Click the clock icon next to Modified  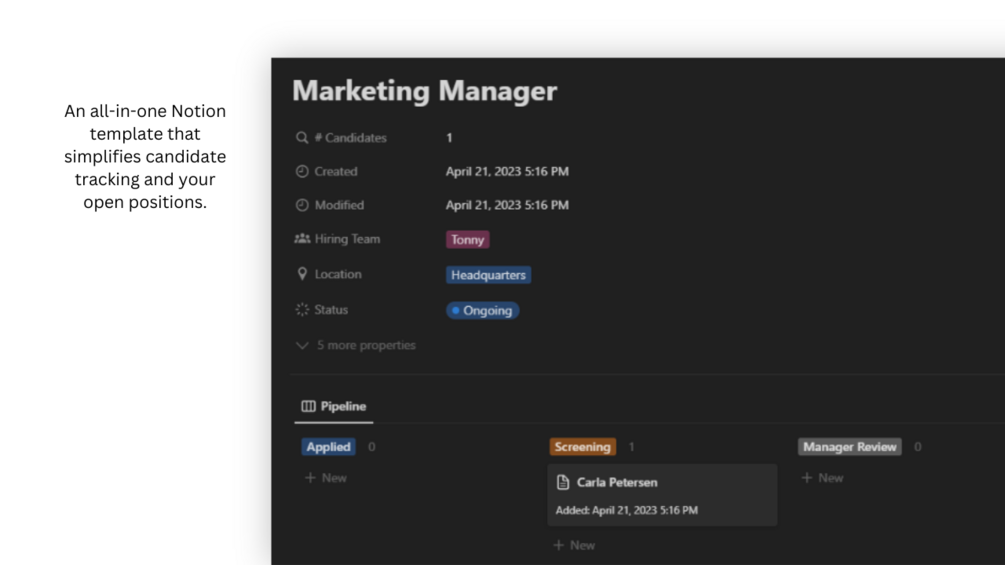coord(302,205)
